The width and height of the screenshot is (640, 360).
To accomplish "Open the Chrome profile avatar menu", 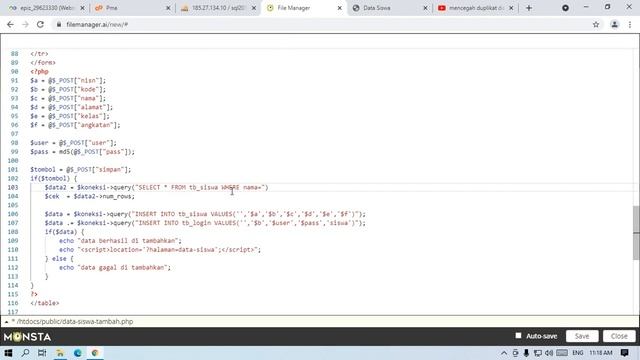I will click(614, 24).
